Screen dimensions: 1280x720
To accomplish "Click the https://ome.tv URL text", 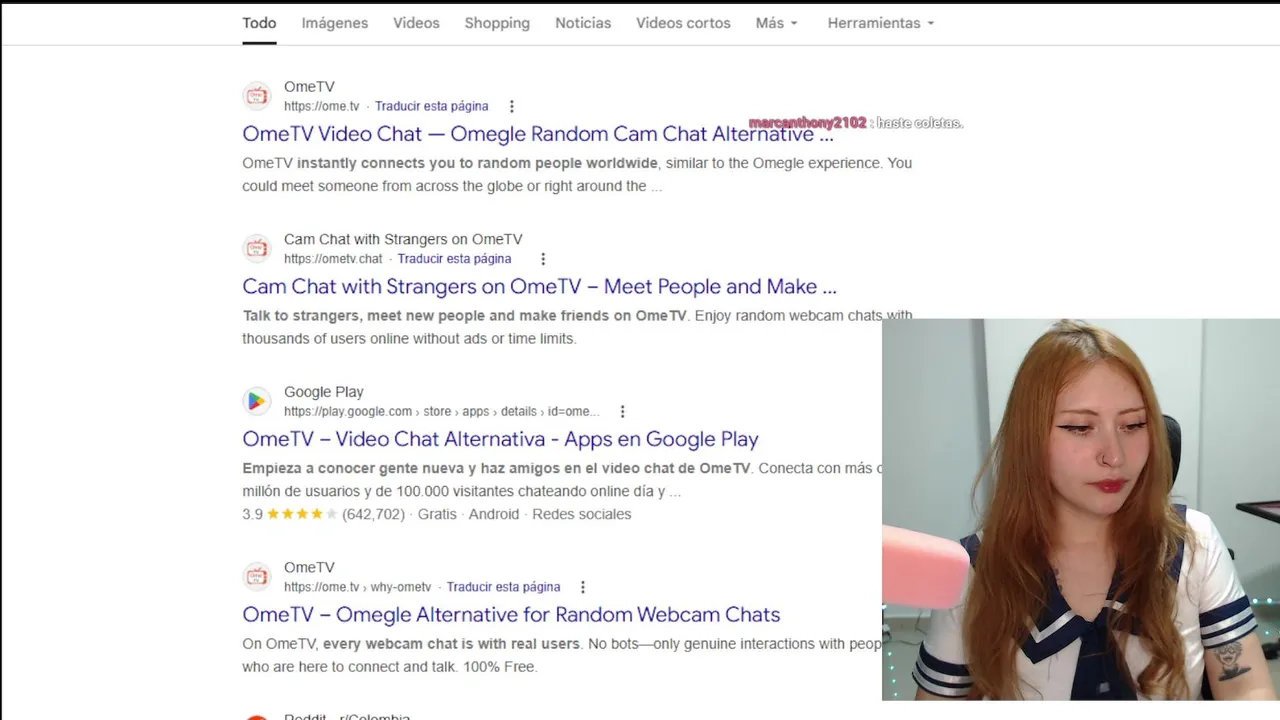I will pyautogui.click(x=321, y=106).
